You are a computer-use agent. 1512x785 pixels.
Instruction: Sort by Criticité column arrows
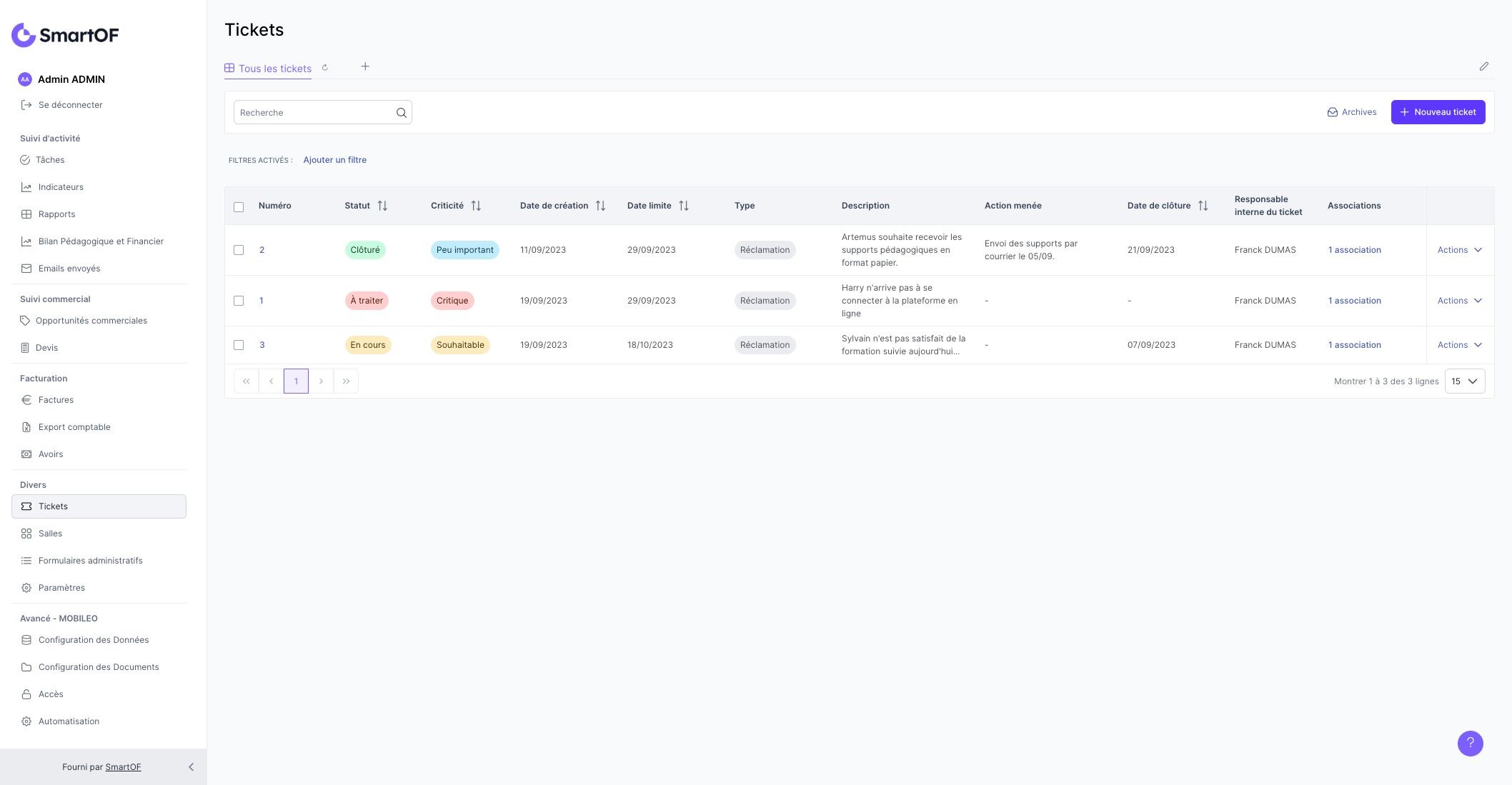tap(476, 206)
